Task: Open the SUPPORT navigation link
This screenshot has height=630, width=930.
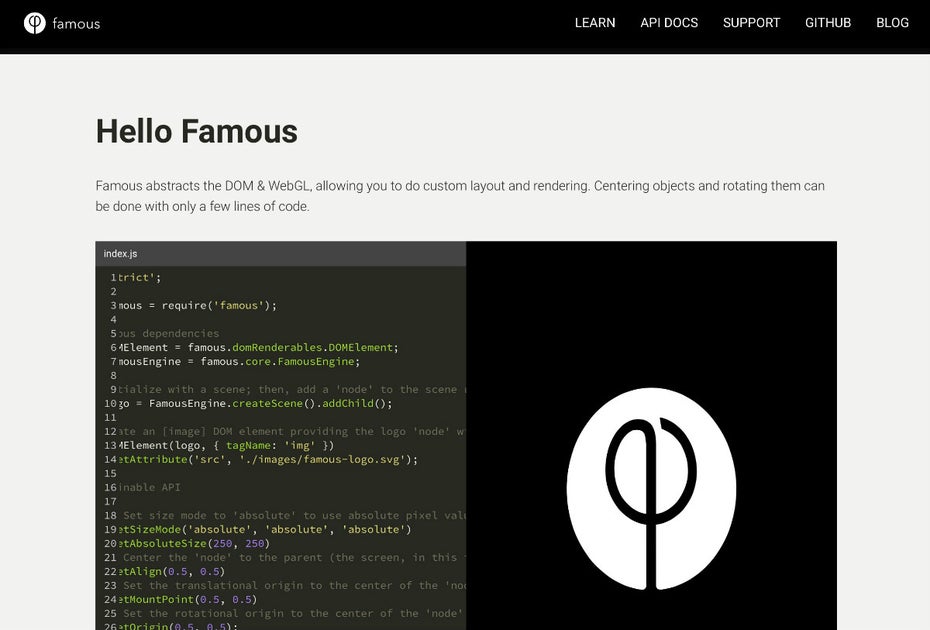Action: point(751,23)
